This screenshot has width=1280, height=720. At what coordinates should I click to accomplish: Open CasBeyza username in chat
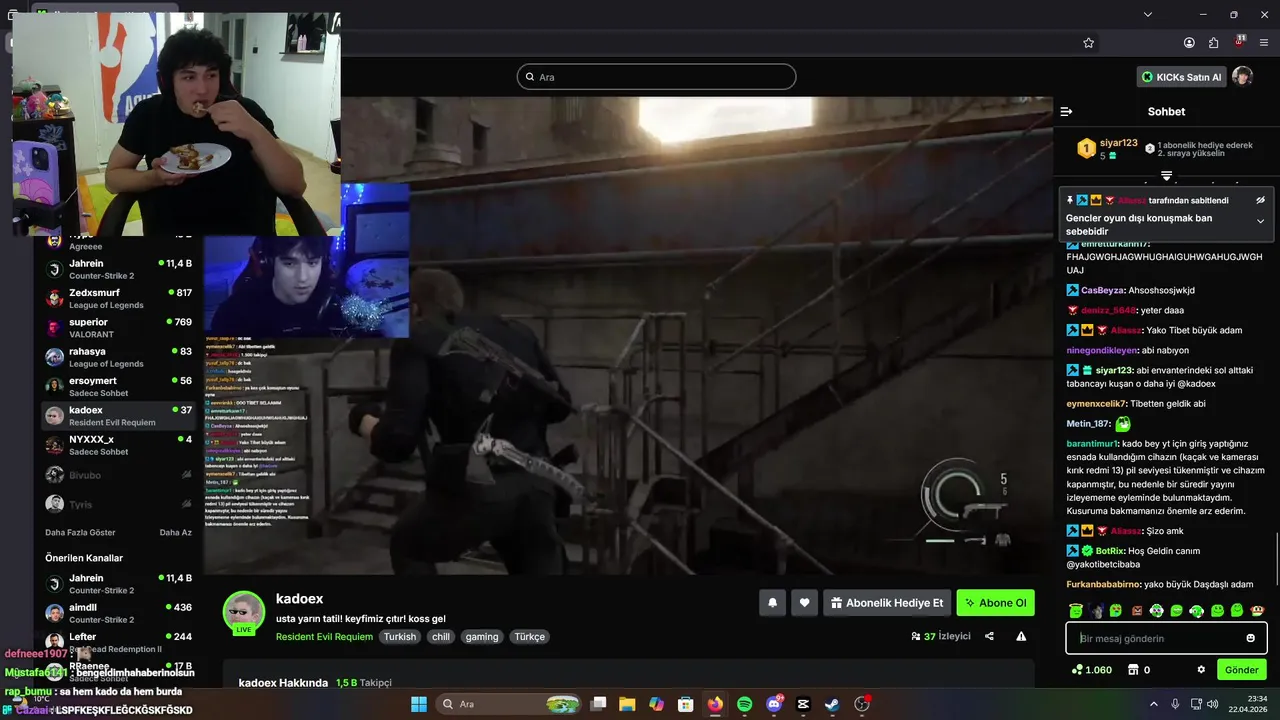point(1102,290)
